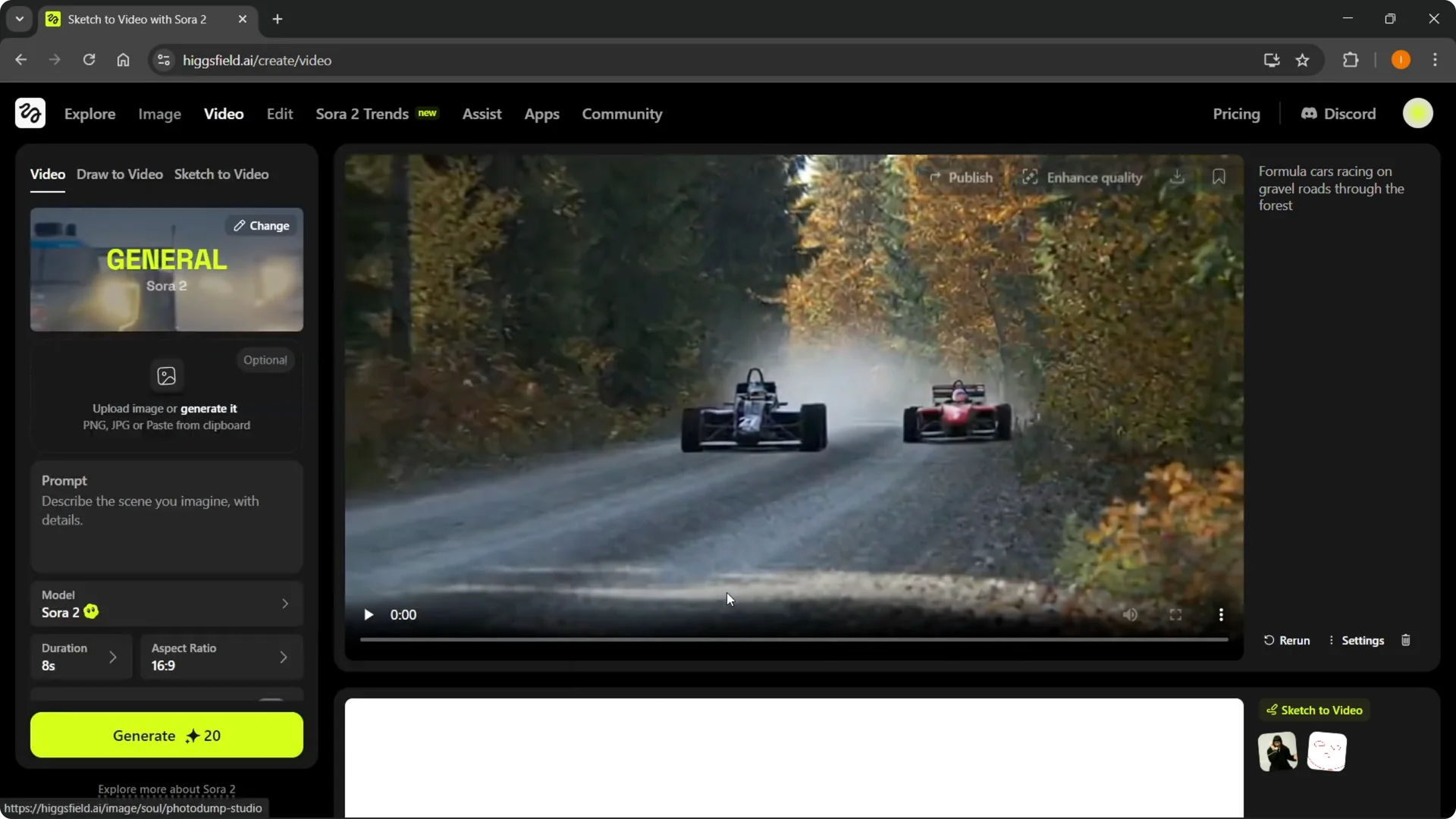
Task: Rerun the video generation
Action: tap(1287, 640)
